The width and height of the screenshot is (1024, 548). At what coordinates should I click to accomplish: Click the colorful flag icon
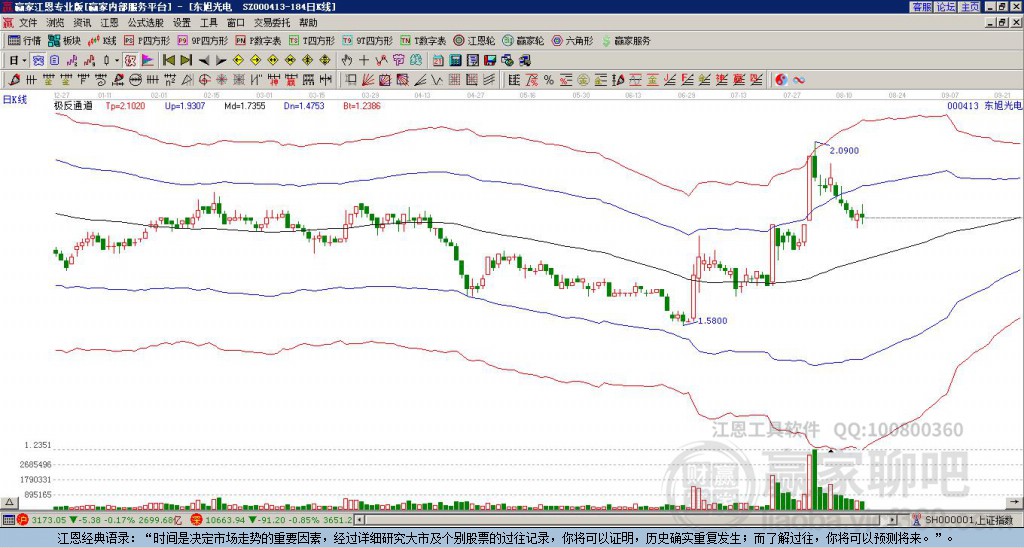coord(148,61)
